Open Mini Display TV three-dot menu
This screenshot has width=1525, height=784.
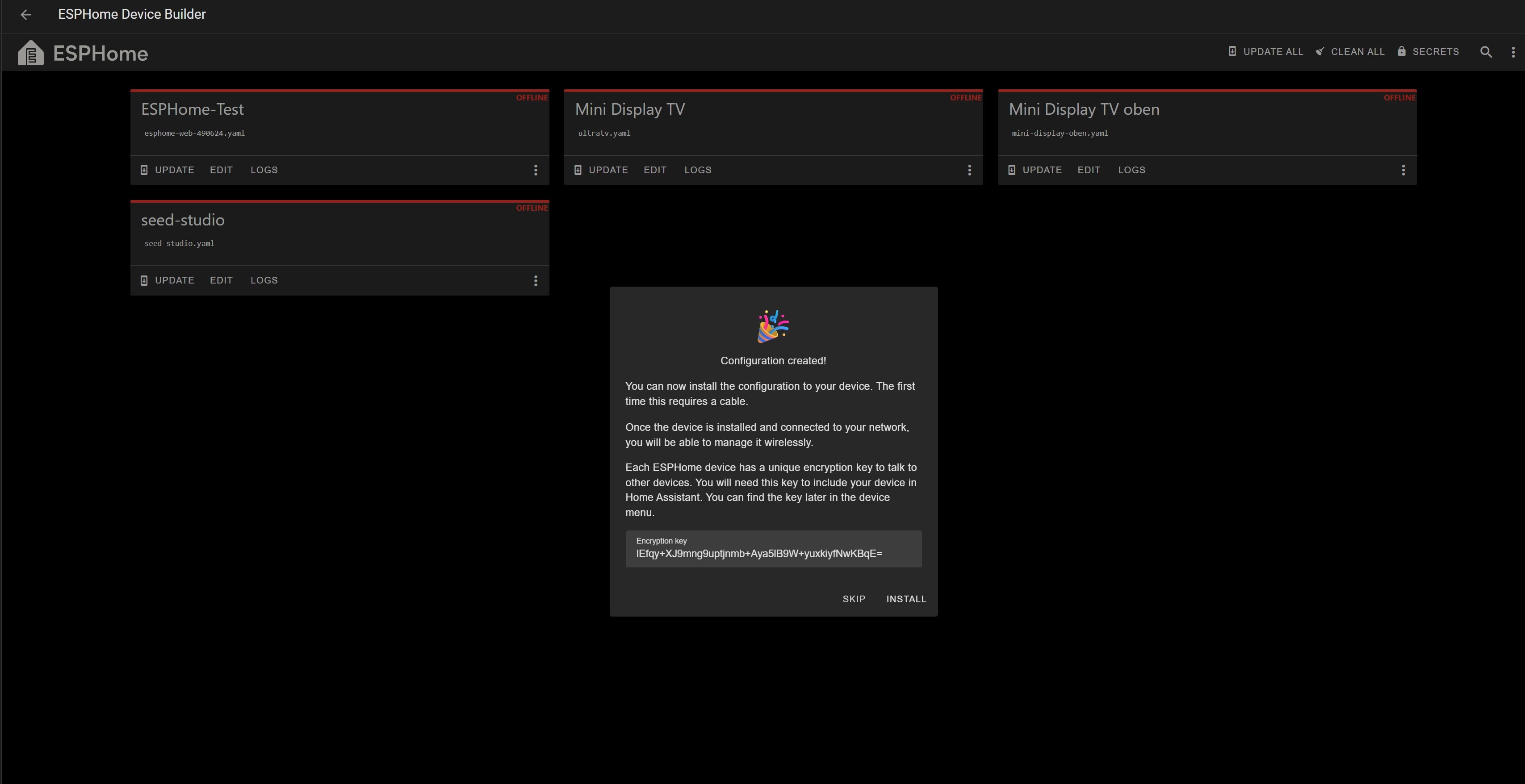click(969, 171)
